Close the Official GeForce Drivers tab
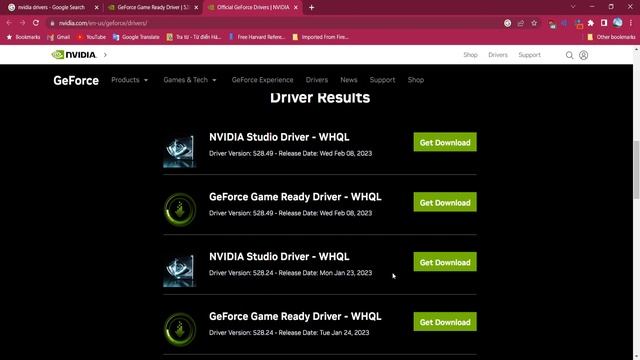This screenshot has height=360, width=640. point(296,7)
